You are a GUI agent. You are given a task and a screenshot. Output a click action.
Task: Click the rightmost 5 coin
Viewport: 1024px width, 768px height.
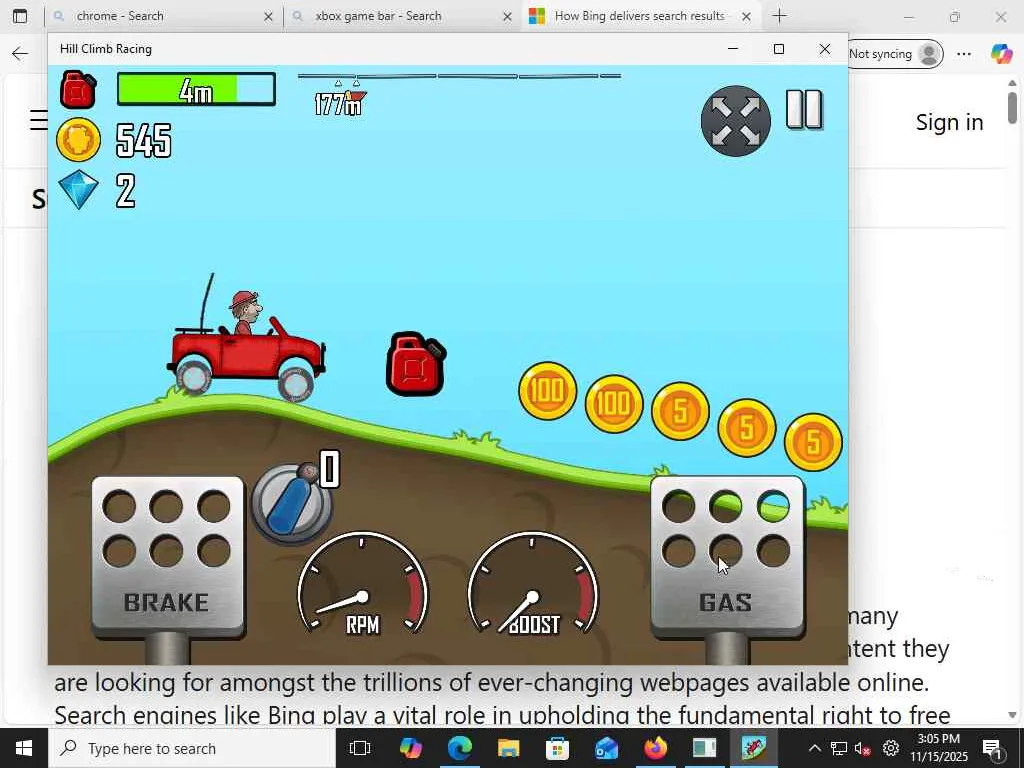[x=813, y=442]
